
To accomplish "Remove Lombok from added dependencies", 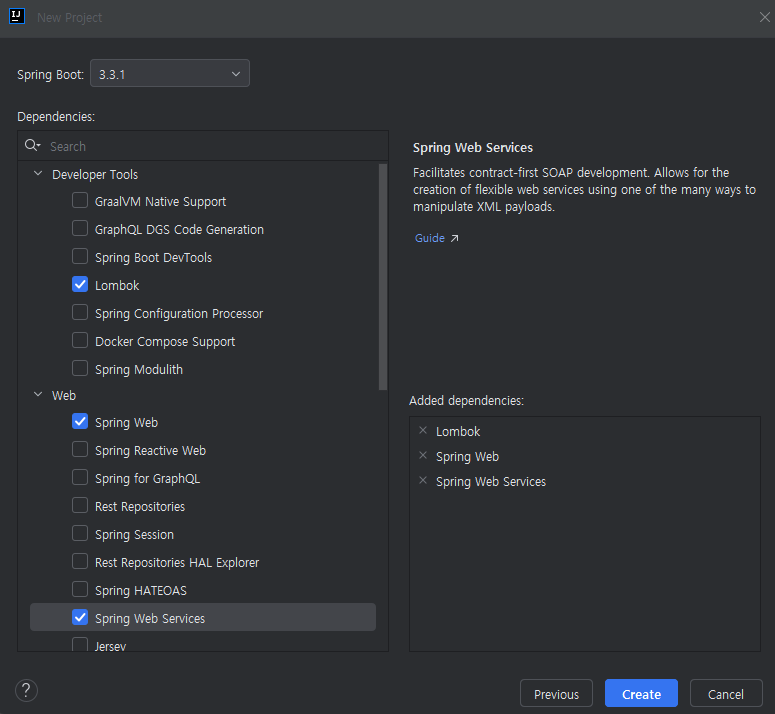I will (423, 430).
